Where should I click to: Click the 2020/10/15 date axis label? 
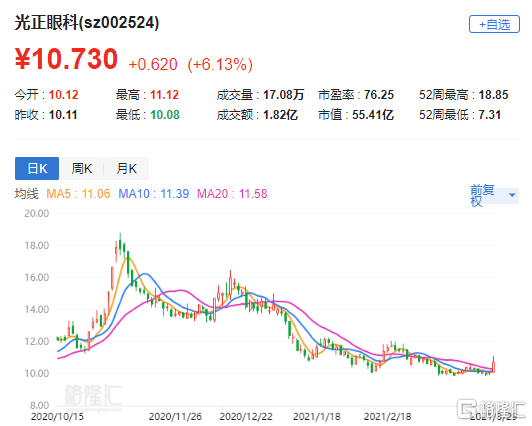tap(57, 417)
